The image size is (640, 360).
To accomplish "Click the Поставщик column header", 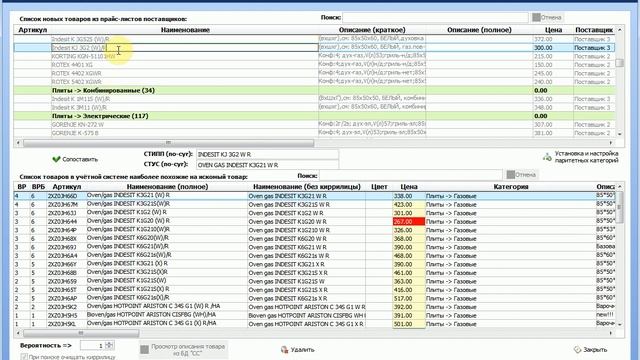I will coord(593,30).
